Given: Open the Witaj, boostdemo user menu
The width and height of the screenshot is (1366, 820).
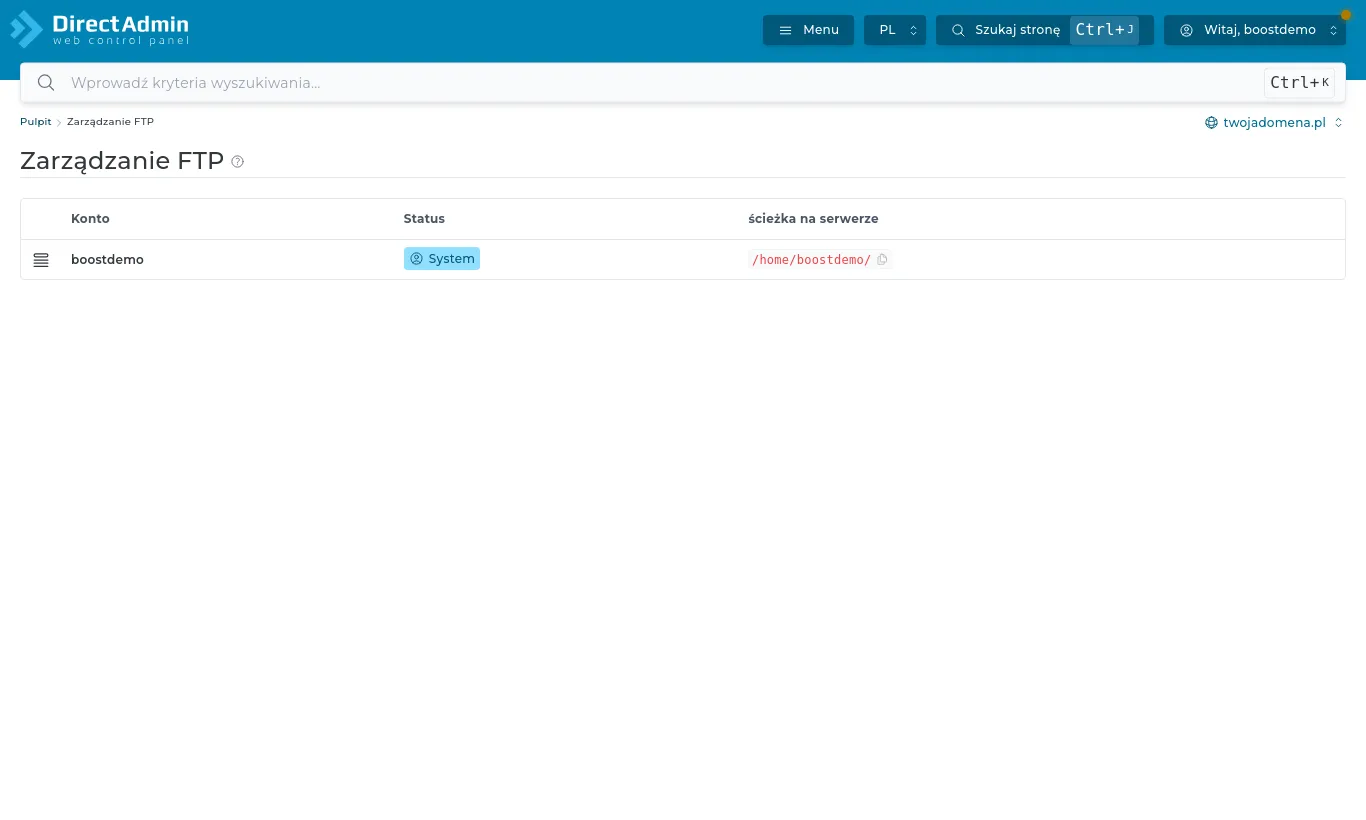Looking at the screenshot, I should click(x=1255, y=30).
